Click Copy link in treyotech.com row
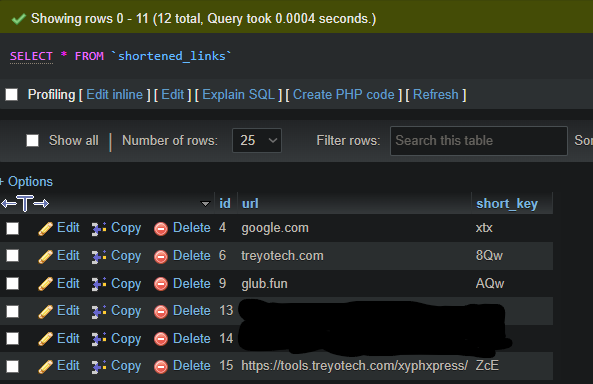Viewport: 593px width, 384px height. coord(126,256)
